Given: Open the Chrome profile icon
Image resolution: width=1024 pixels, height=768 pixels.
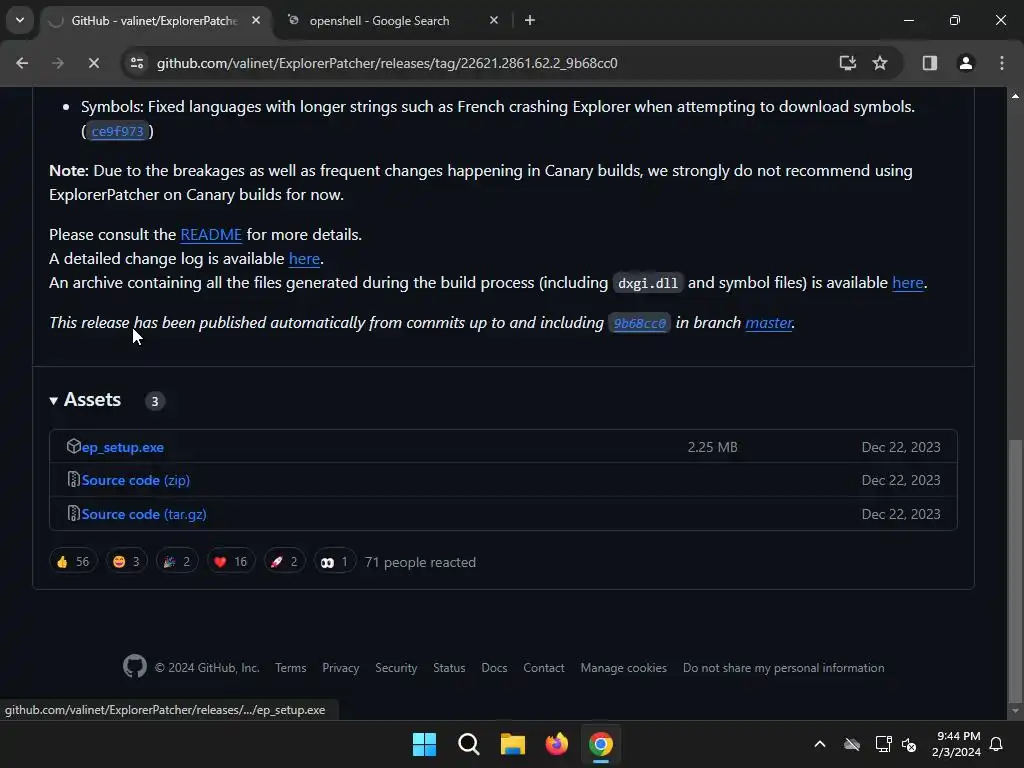Looking at the screenshot, I should click(x=966, y=63).
